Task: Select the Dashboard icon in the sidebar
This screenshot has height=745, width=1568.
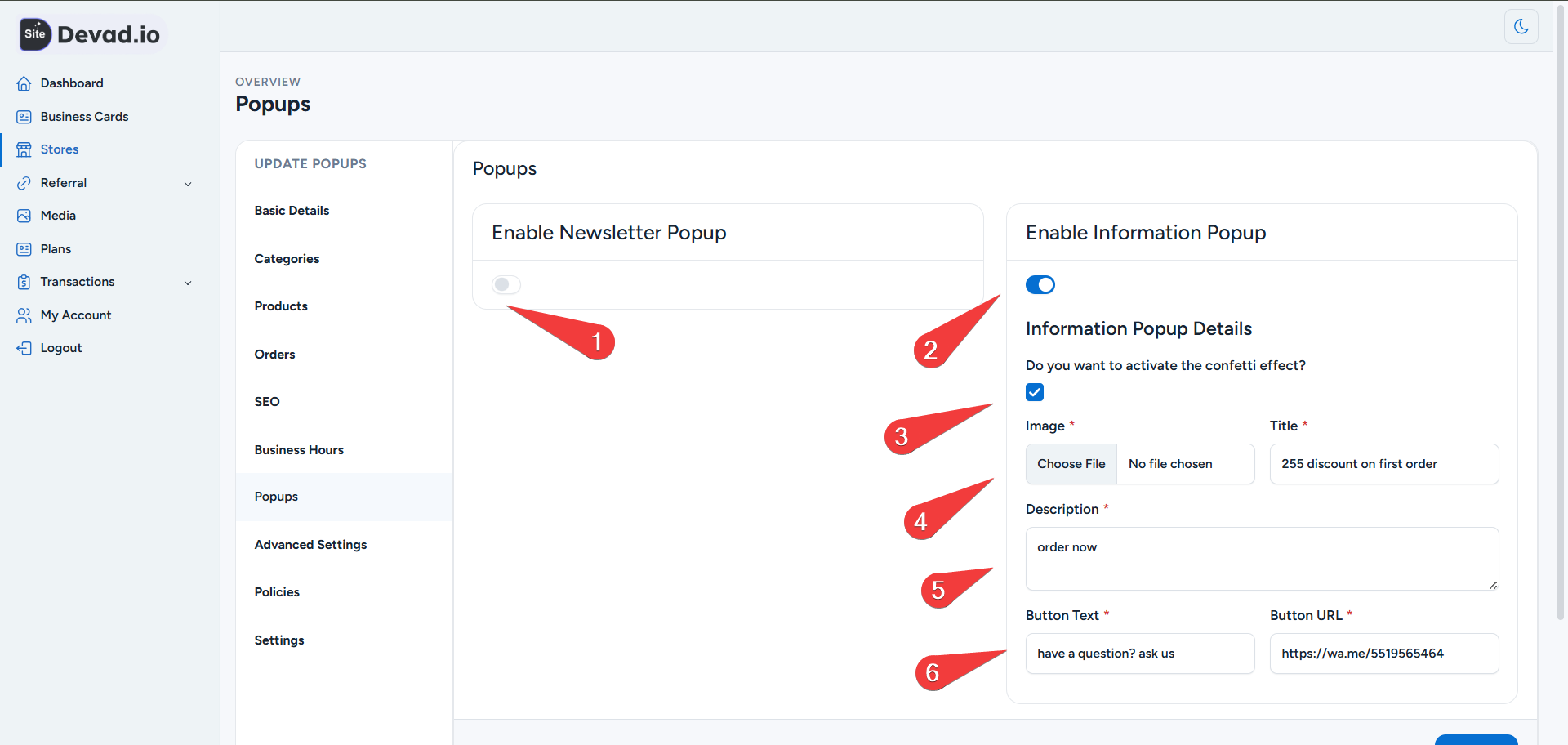Action: coord(24,83)
